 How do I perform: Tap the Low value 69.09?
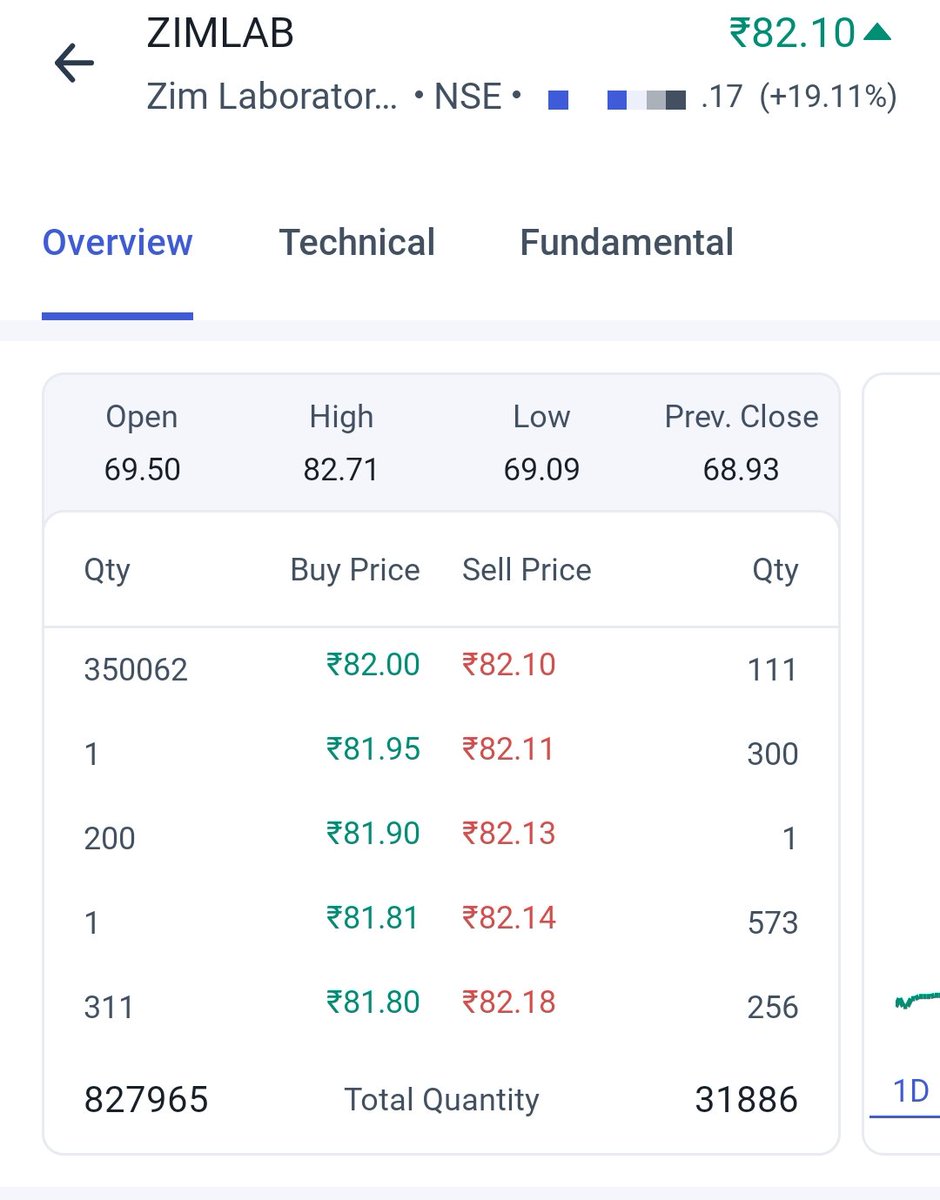click(541, 469)
